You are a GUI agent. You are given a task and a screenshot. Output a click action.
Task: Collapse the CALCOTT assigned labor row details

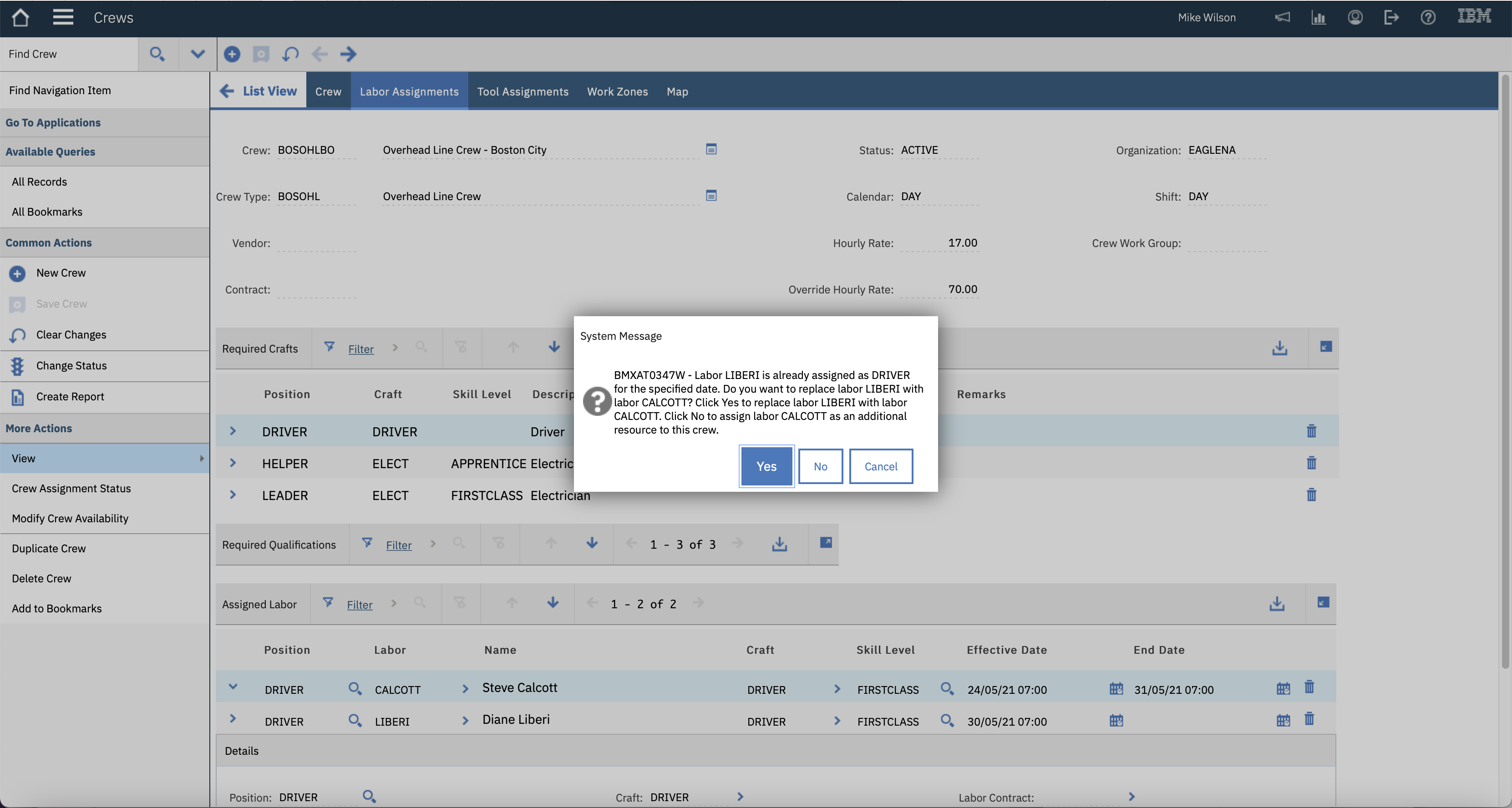tap(233, 687)
